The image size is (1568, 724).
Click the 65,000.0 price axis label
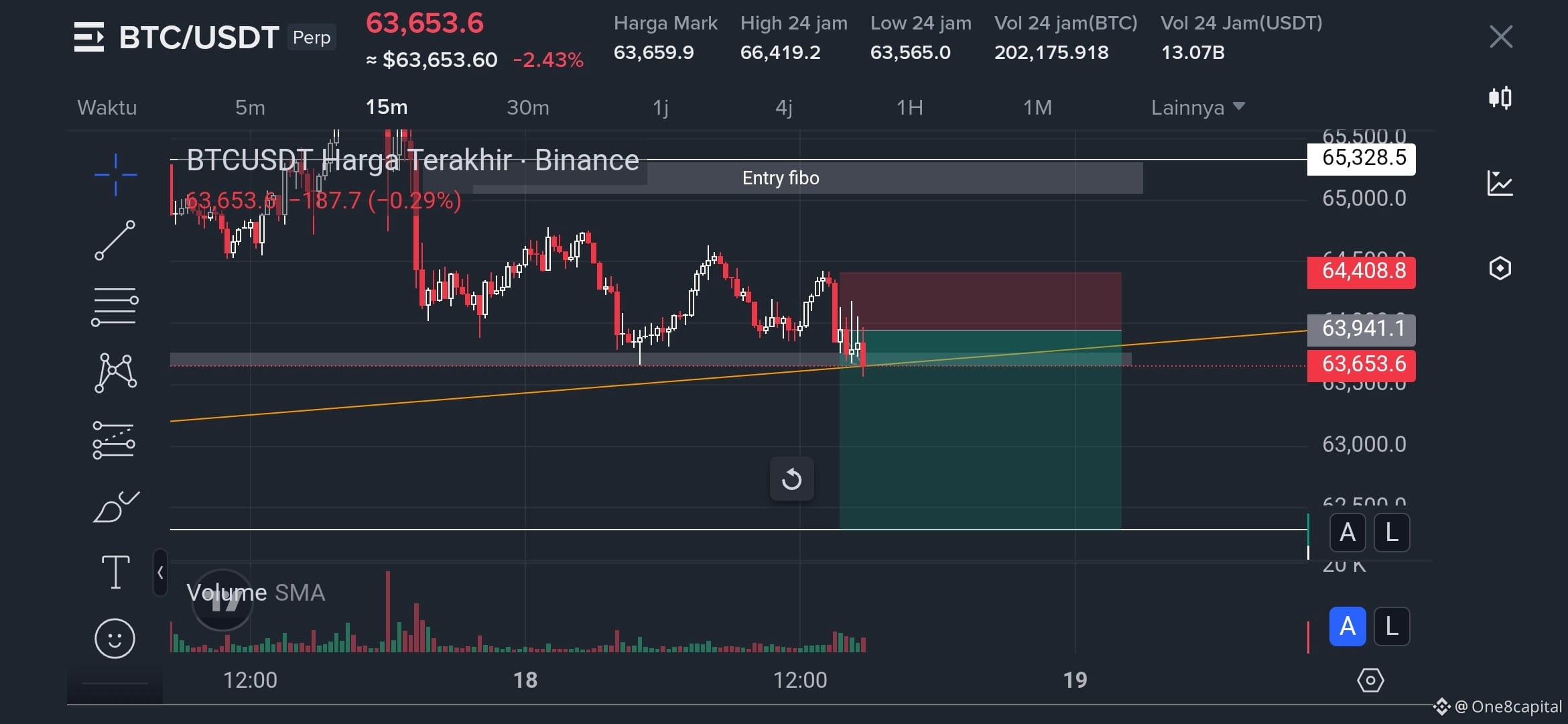click(1364, 198)
